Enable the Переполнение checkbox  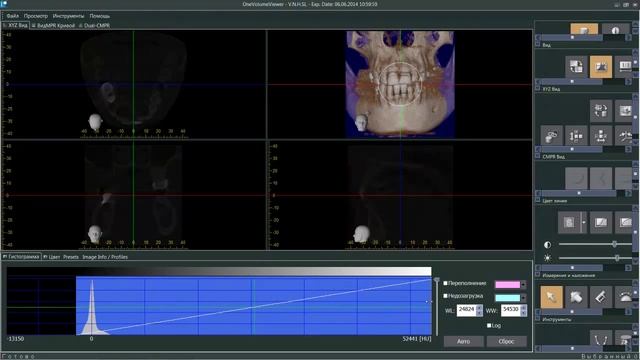point(445,283)
